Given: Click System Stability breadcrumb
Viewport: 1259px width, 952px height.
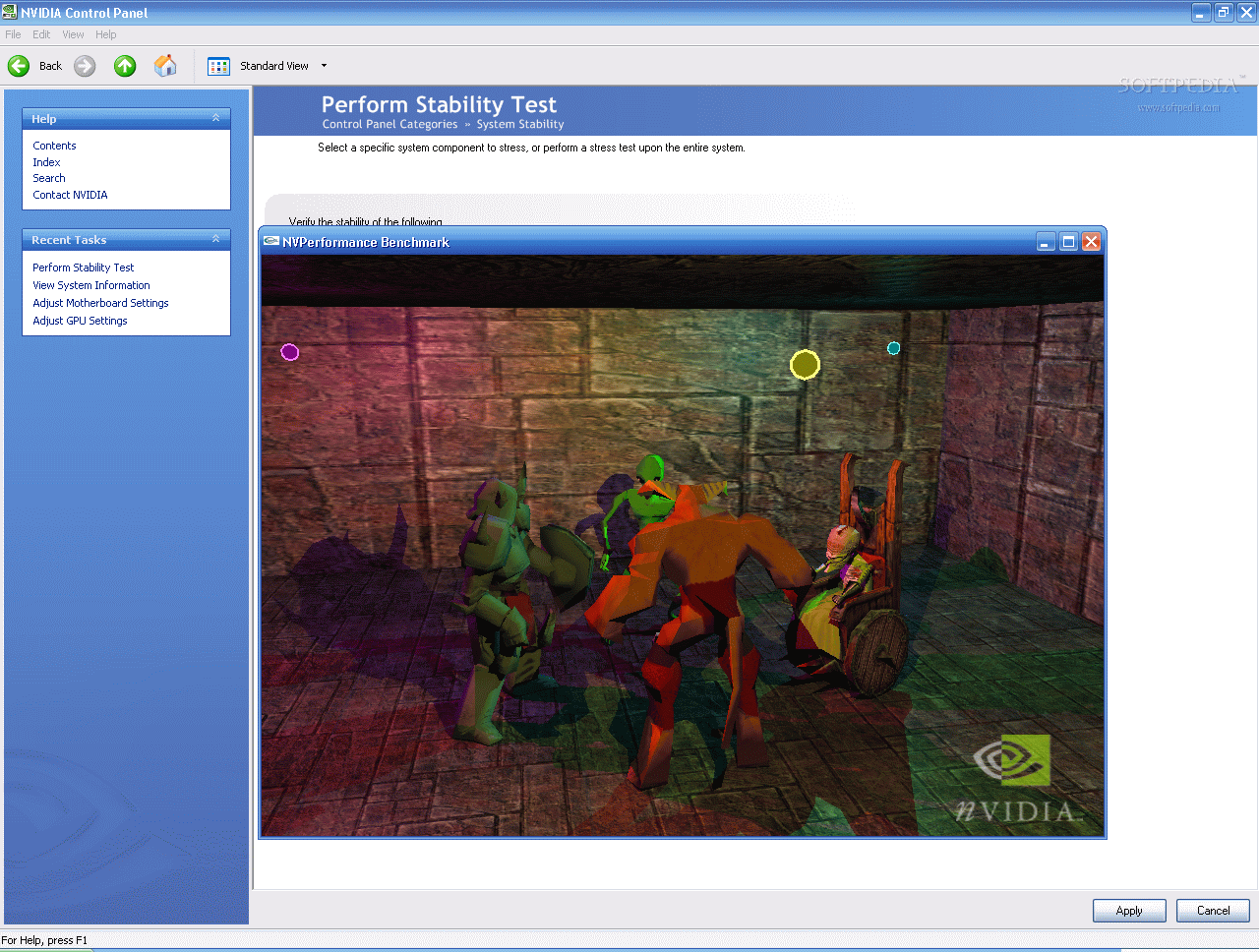Looking at the screenshot, I should (520, 124).
